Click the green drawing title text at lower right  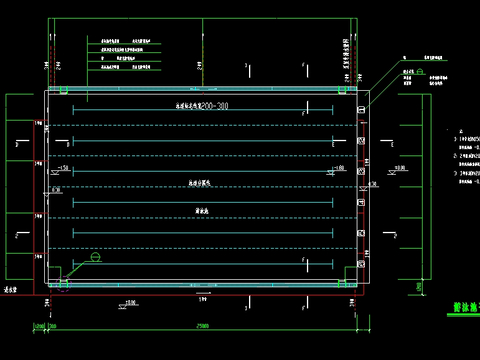(x=467, y=307)
